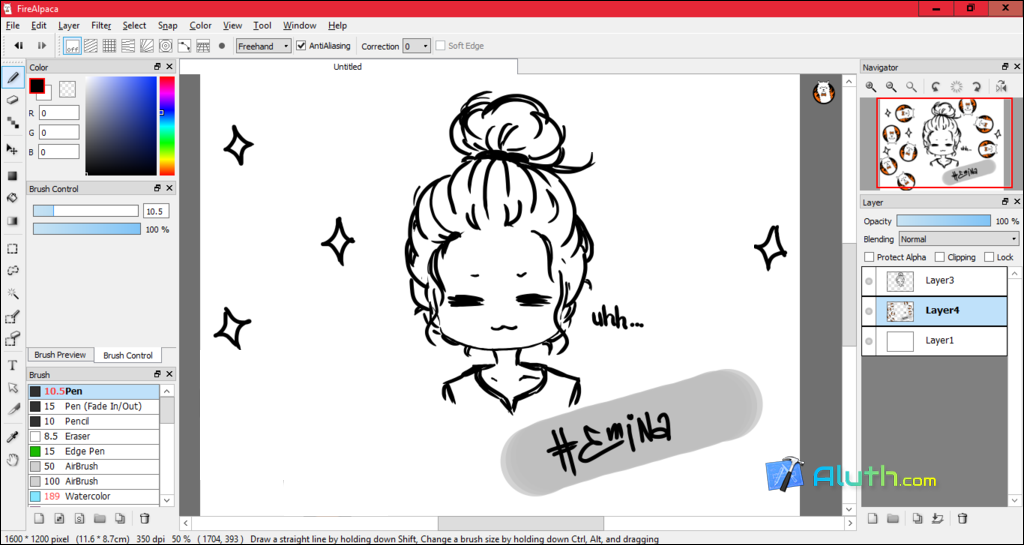Select the Brush tool in left toolbar
This screenshot has width=1024, height=545.
(12, 78)
